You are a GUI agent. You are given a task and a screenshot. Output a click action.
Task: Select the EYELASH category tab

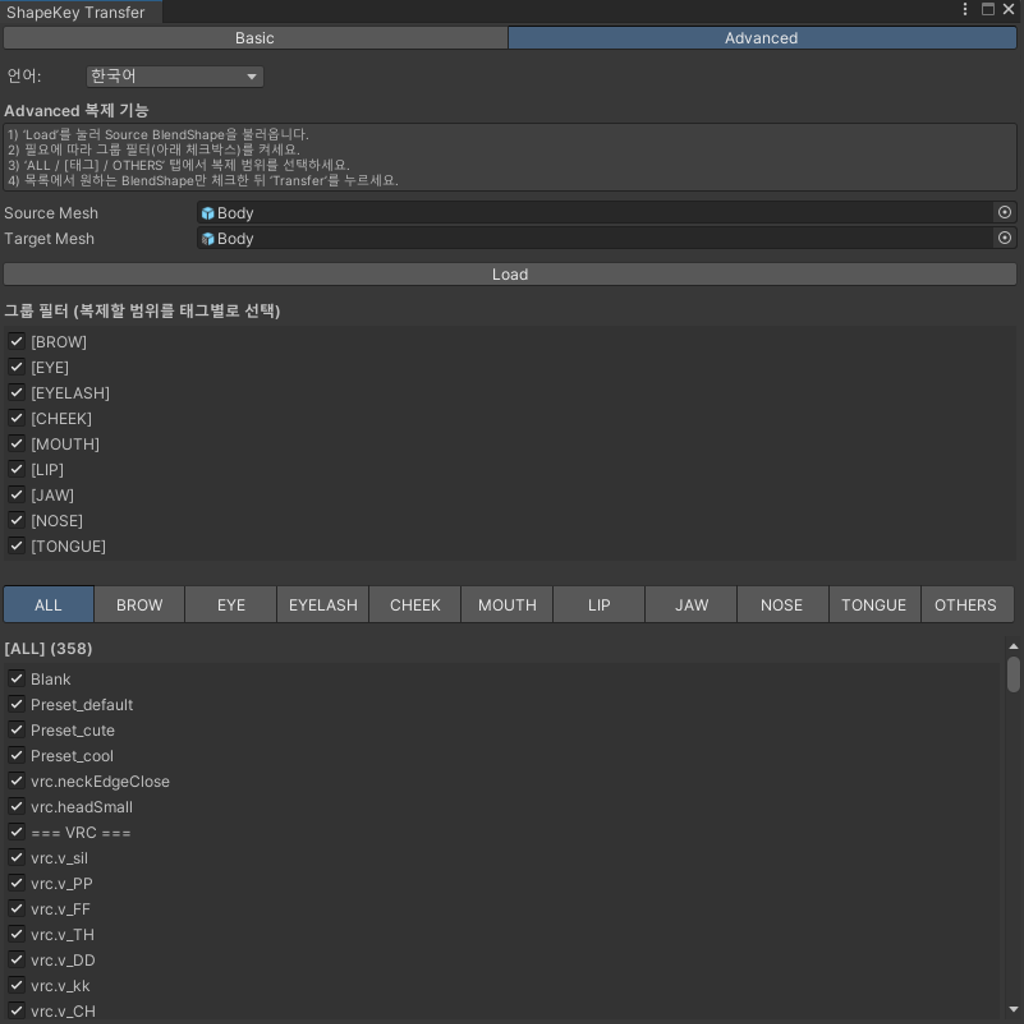pyautogui.click(x=322, y=604)
